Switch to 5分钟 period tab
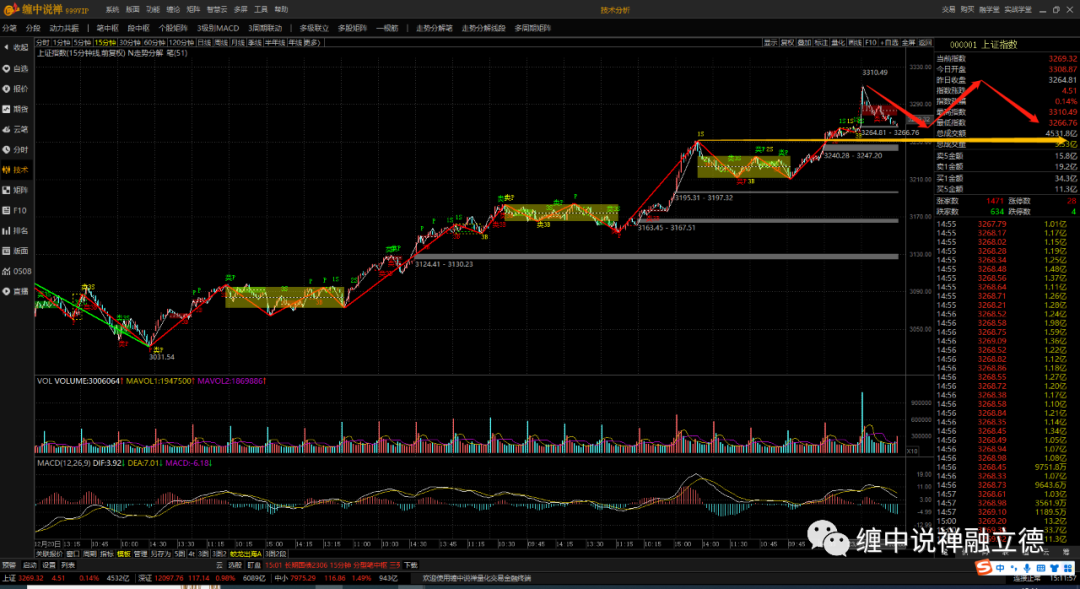 coord(82,43)
